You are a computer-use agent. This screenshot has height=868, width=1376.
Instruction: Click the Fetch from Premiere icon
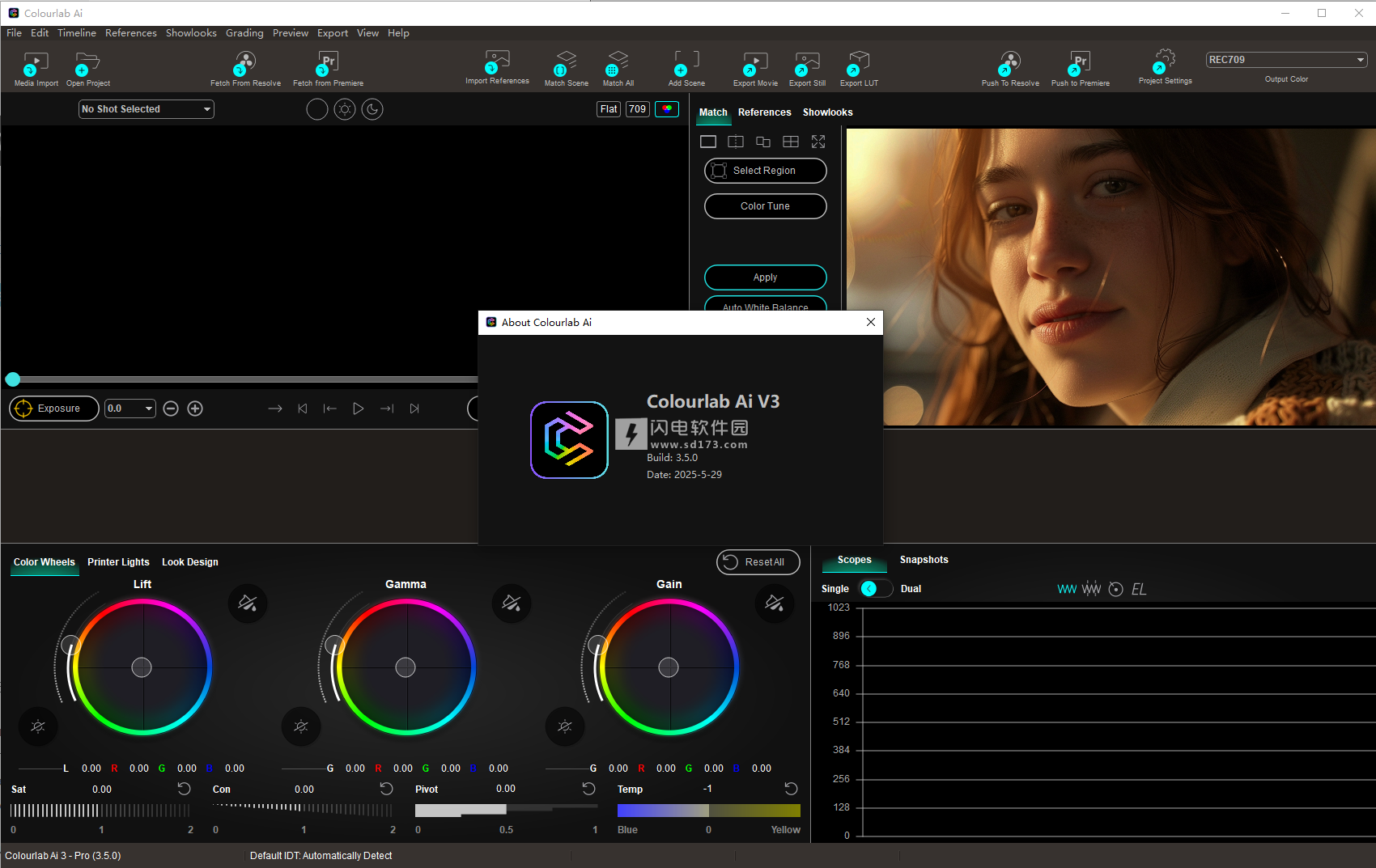328,63
